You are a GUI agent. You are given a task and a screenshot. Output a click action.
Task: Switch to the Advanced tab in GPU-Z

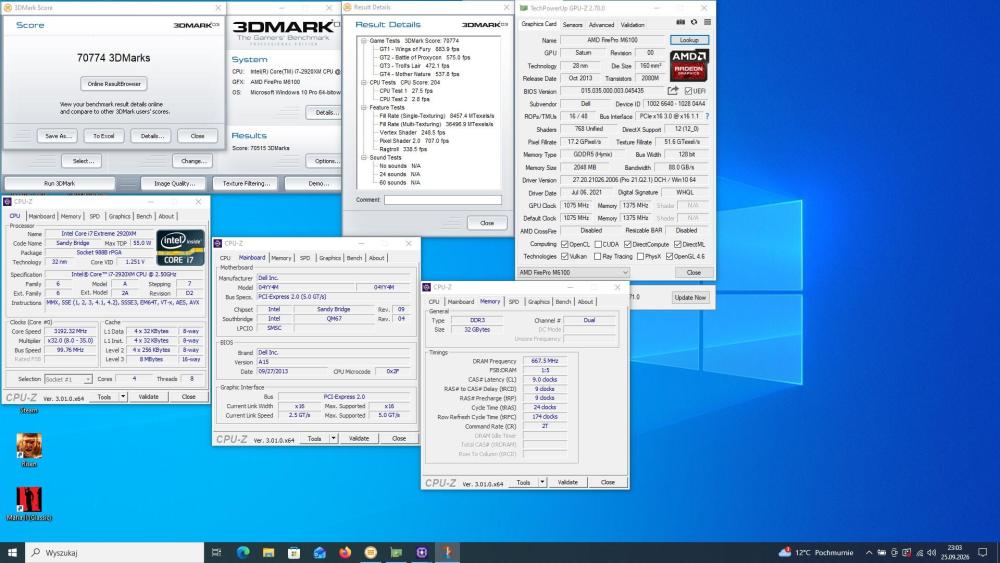[x=601, y=24]
